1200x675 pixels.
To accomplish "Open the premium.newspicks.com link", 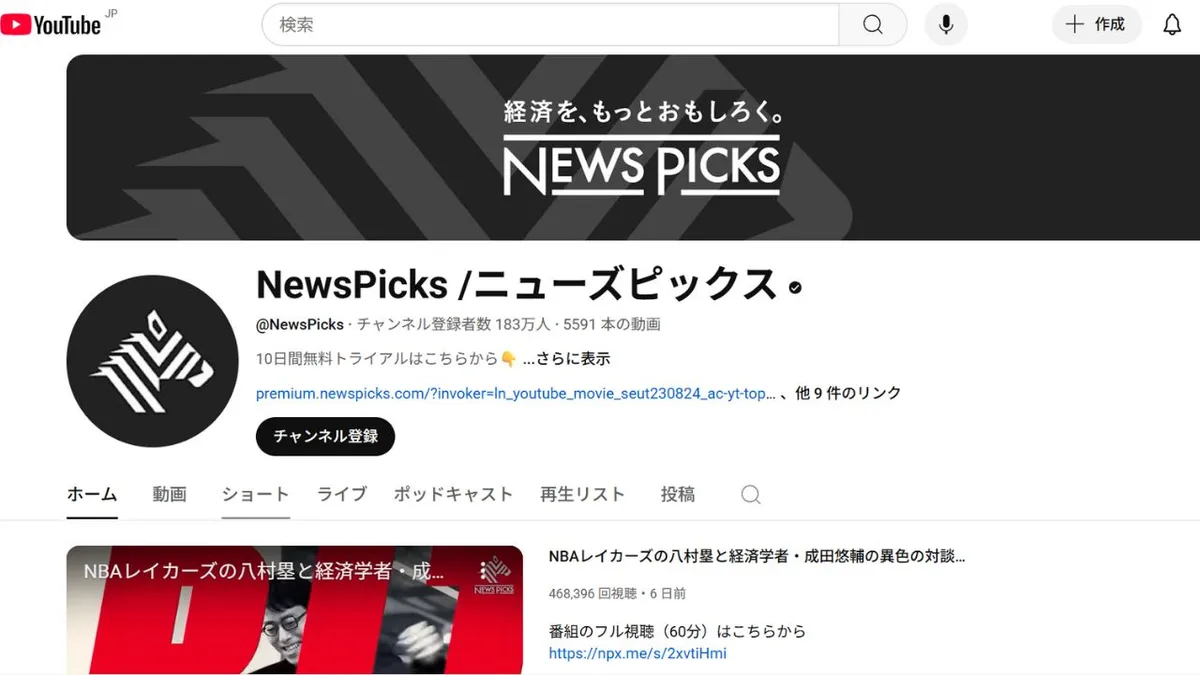I will click(x=516, y=393).
